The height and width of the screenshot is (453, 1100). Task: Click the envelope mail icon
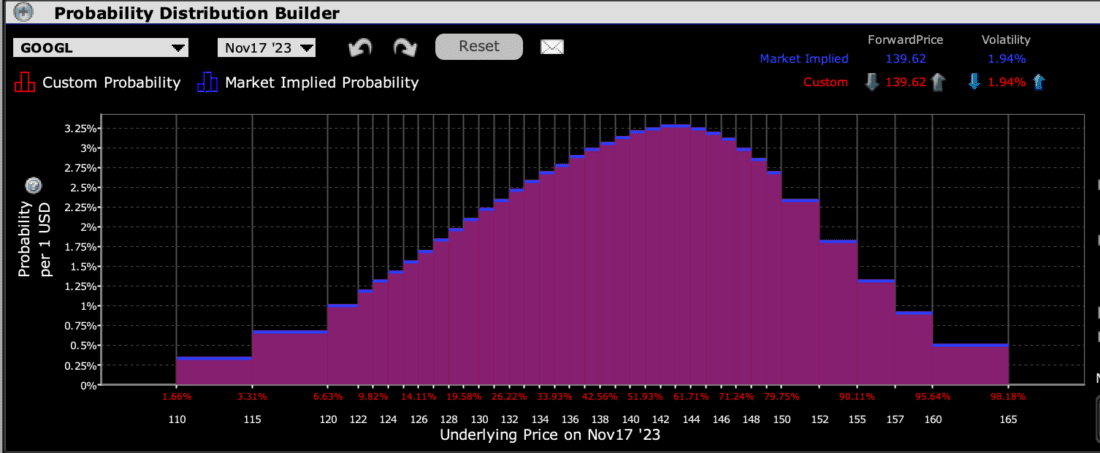[x=552, y=47]
